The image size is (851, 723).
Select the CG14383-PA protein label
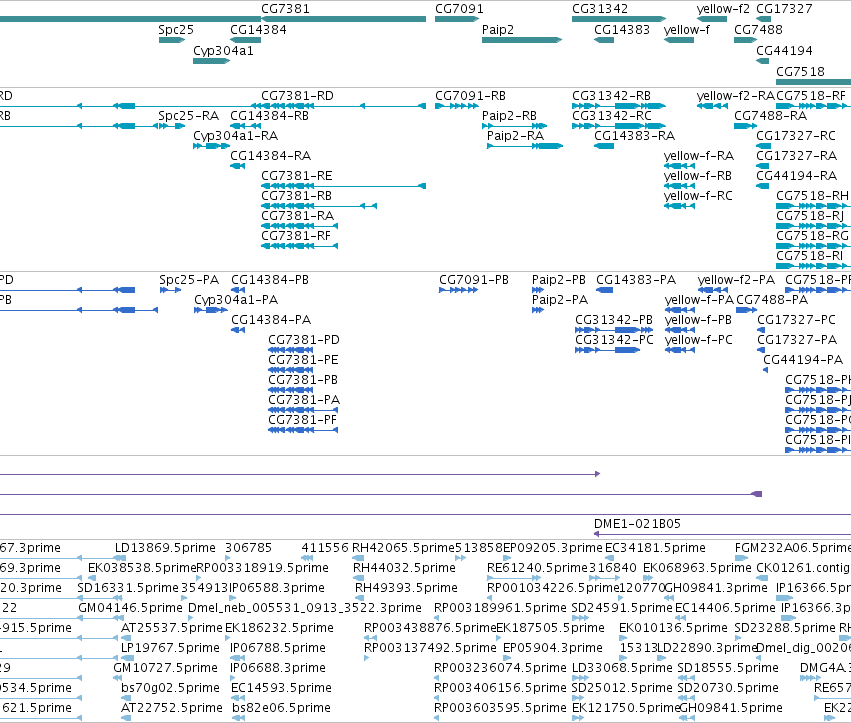tap(636, 280)
